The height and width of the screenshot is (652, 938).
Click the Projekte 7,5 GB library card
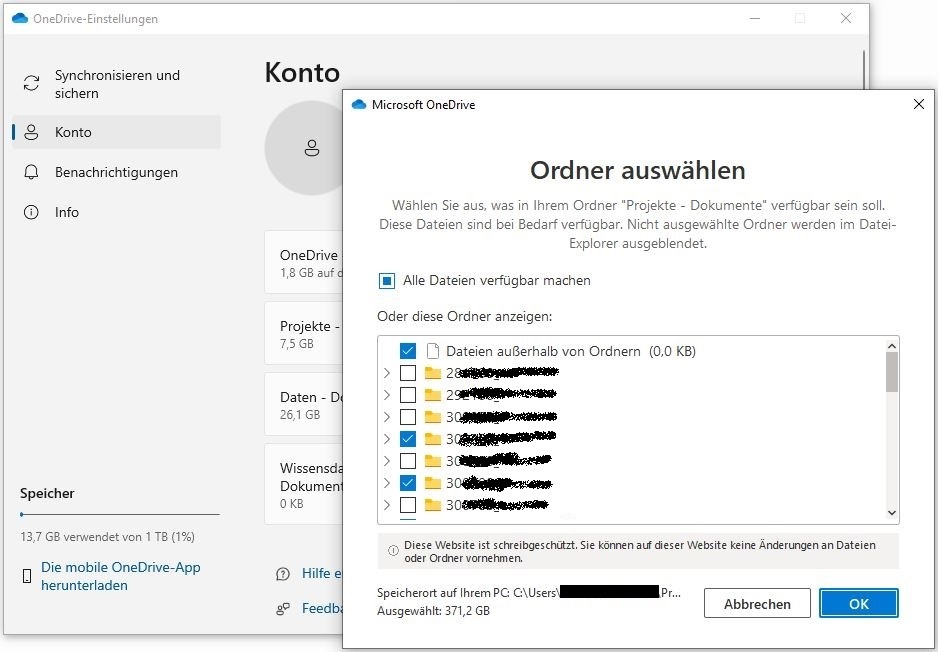pyautogui.click(x=304, y=334)
